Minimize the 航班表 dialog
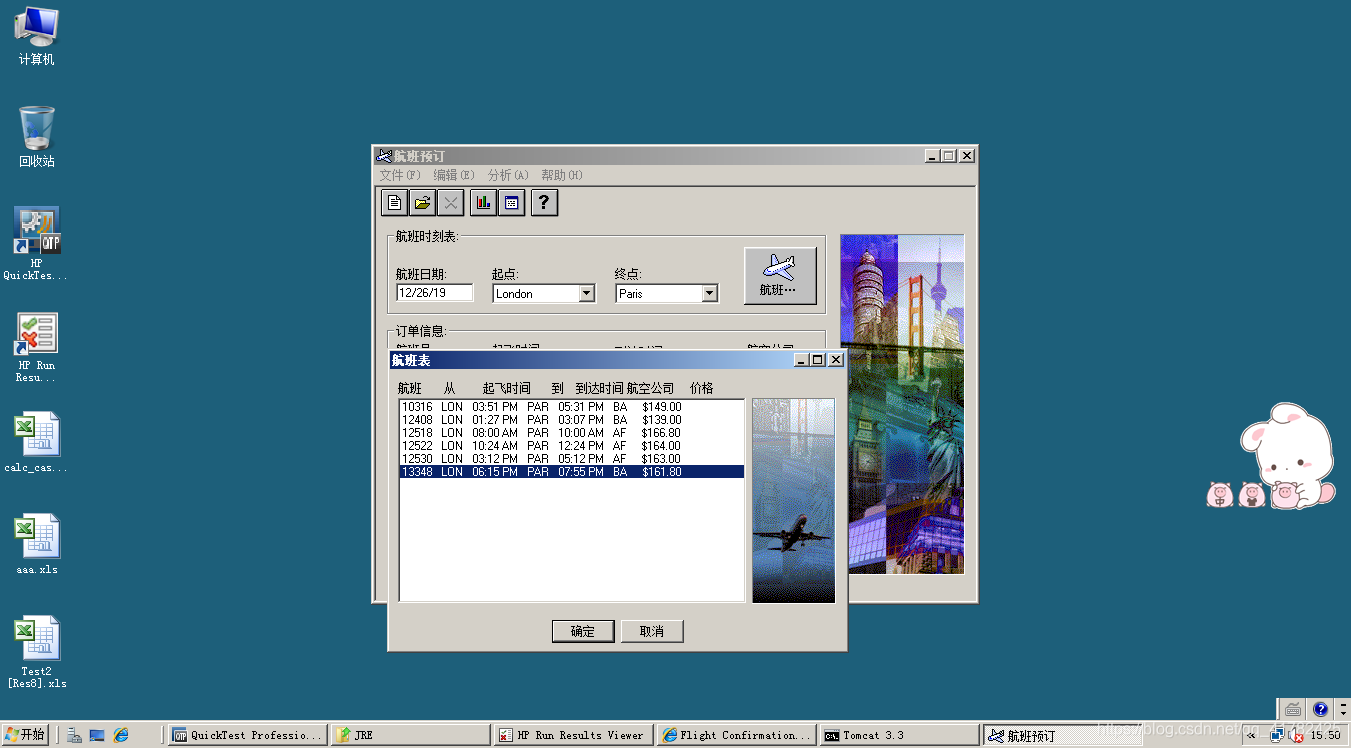The height and width of the screenshot is (748, 1351). point(801,360)
